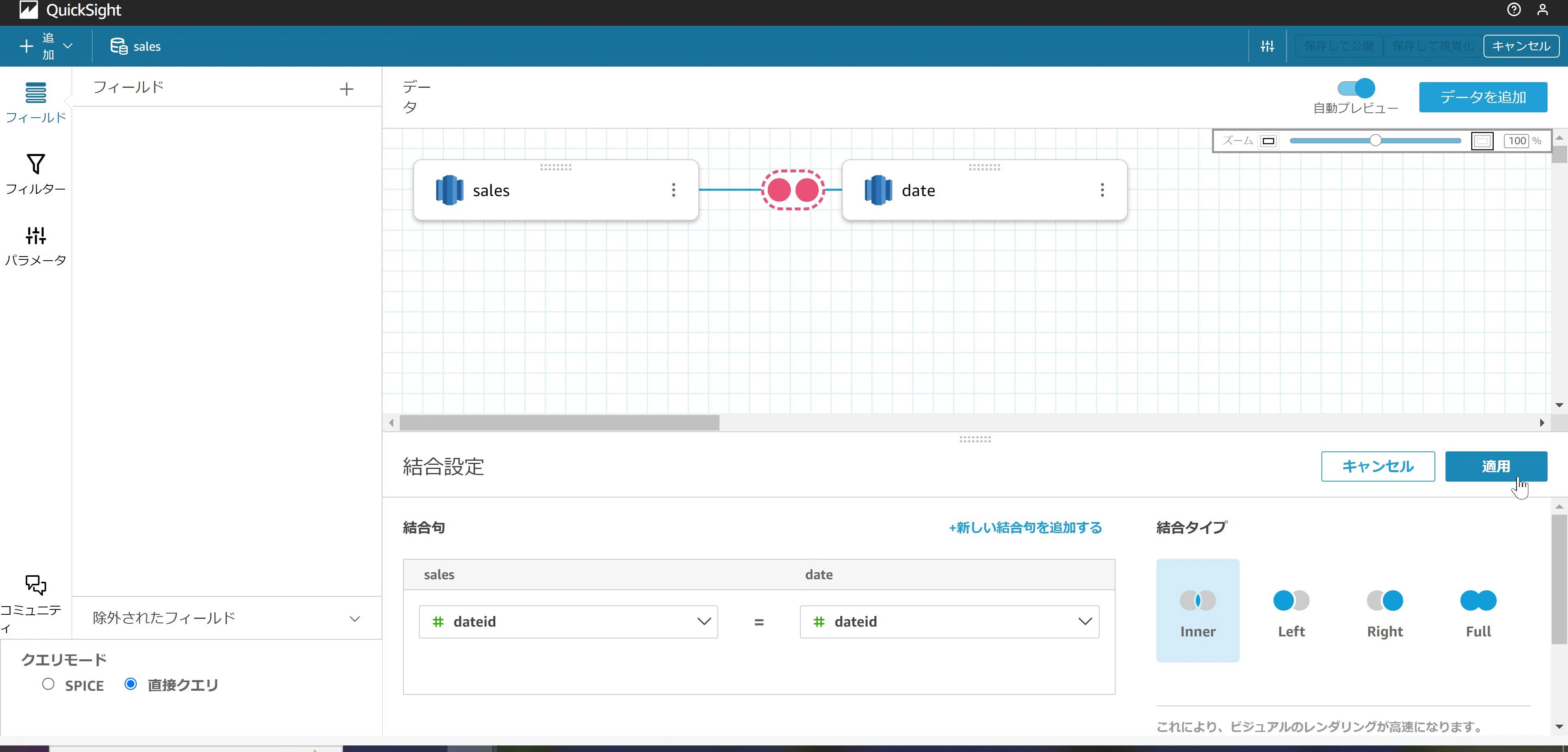Choose the Right join type
This screenshot has width=1568, height=752.
point(1385,610)
